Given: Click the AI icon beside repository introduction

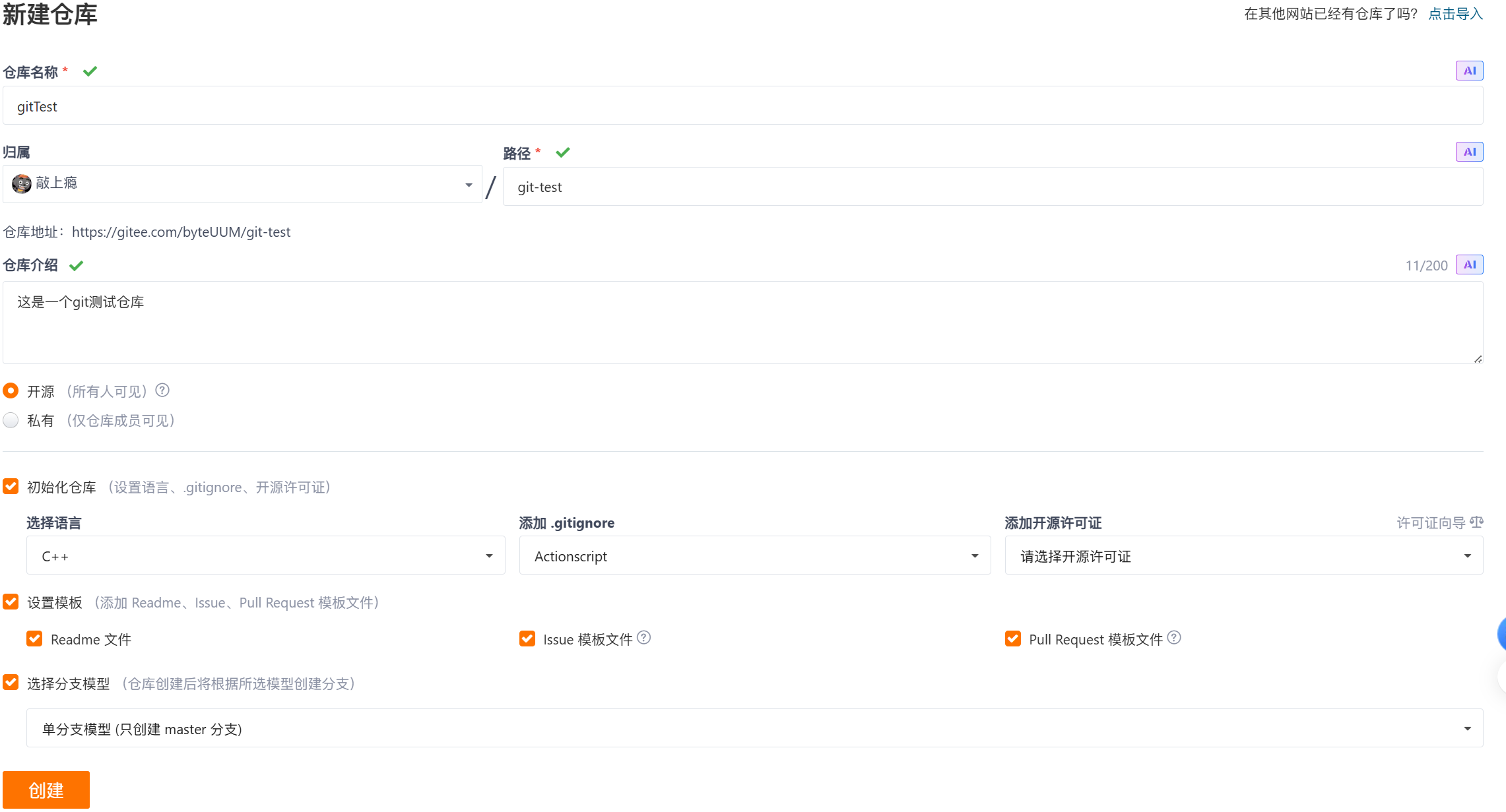Looking at the screenshot, I should click(1469, 265).
